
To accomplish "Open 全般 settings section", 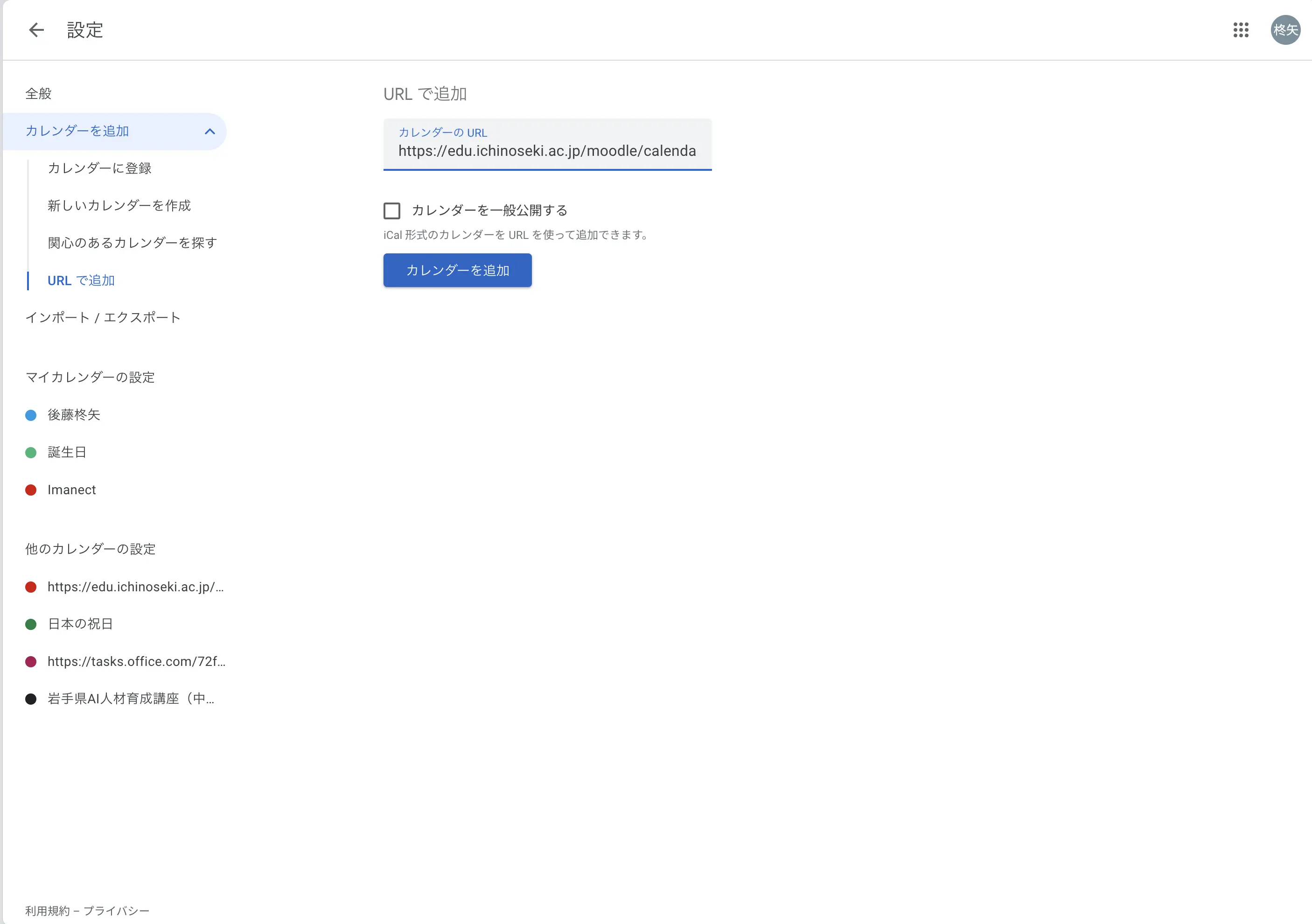I will point(38,94).
